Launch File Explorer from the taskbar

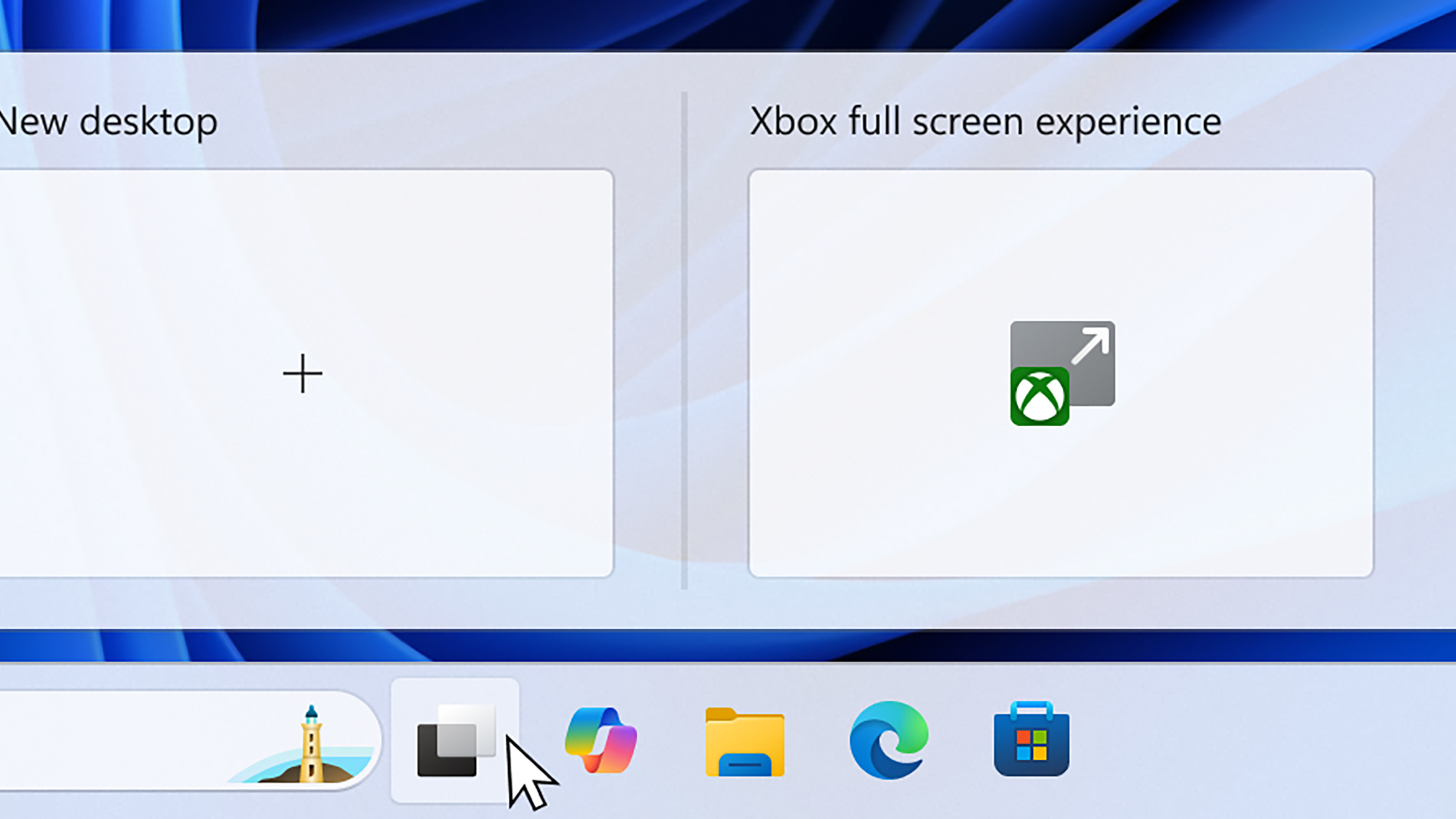coord(744,741)
